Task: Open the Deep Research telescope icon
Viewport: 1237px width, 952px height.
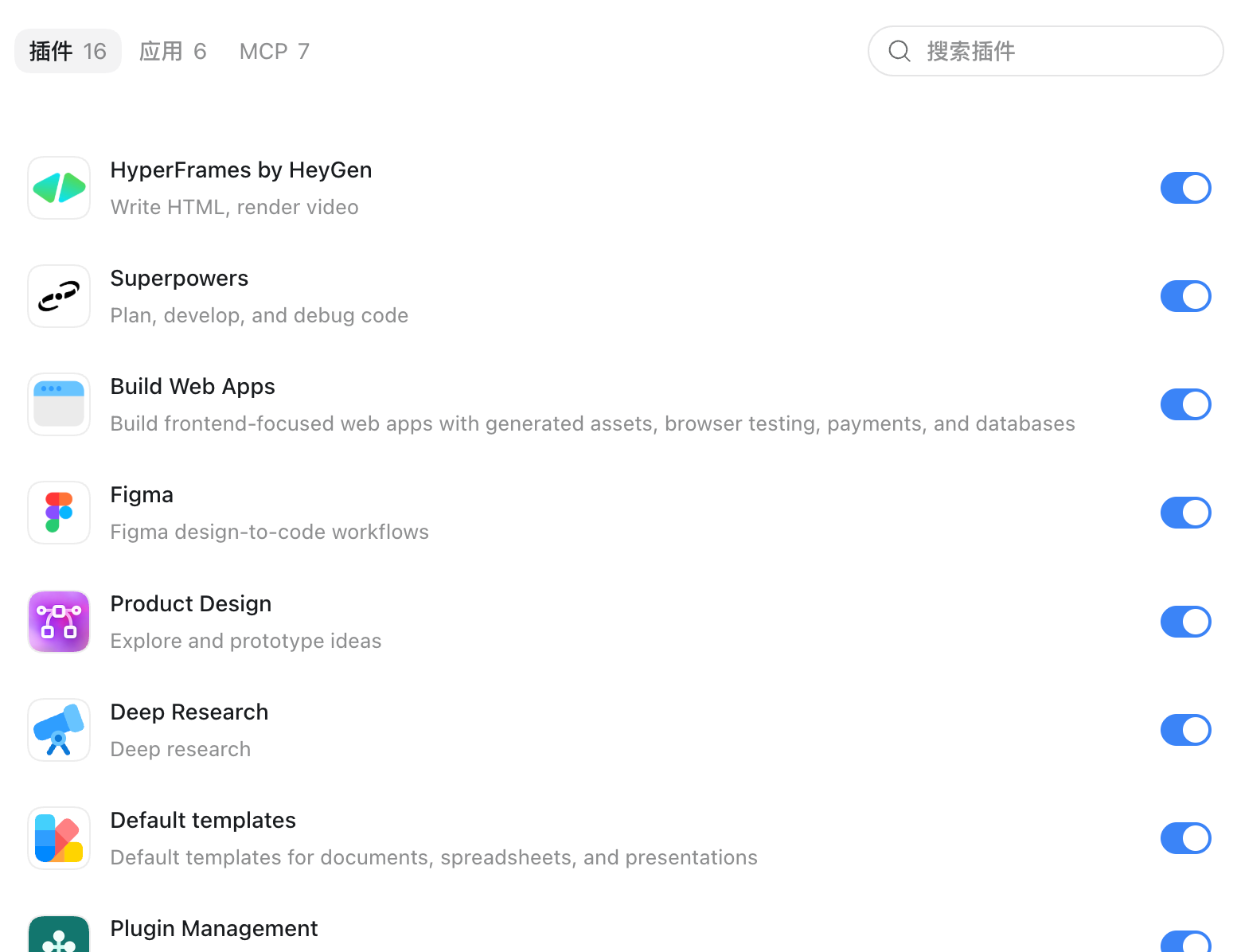Action: click(59, 730)
